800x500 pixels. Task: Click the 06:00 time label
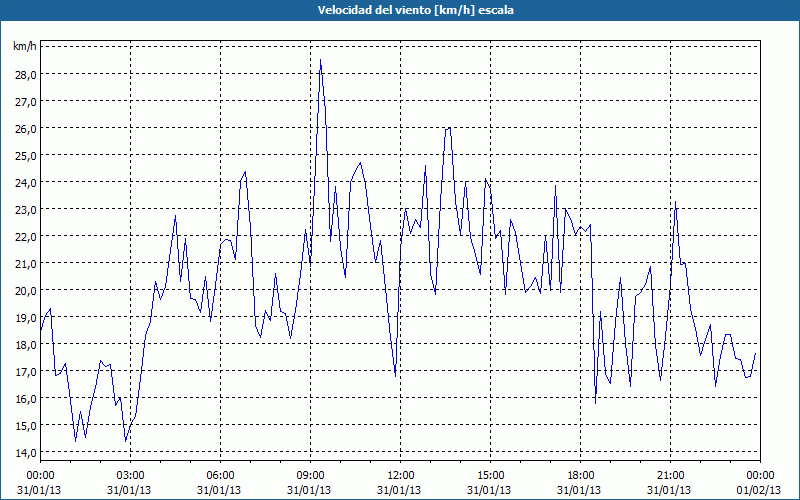[x=220, y=476]
